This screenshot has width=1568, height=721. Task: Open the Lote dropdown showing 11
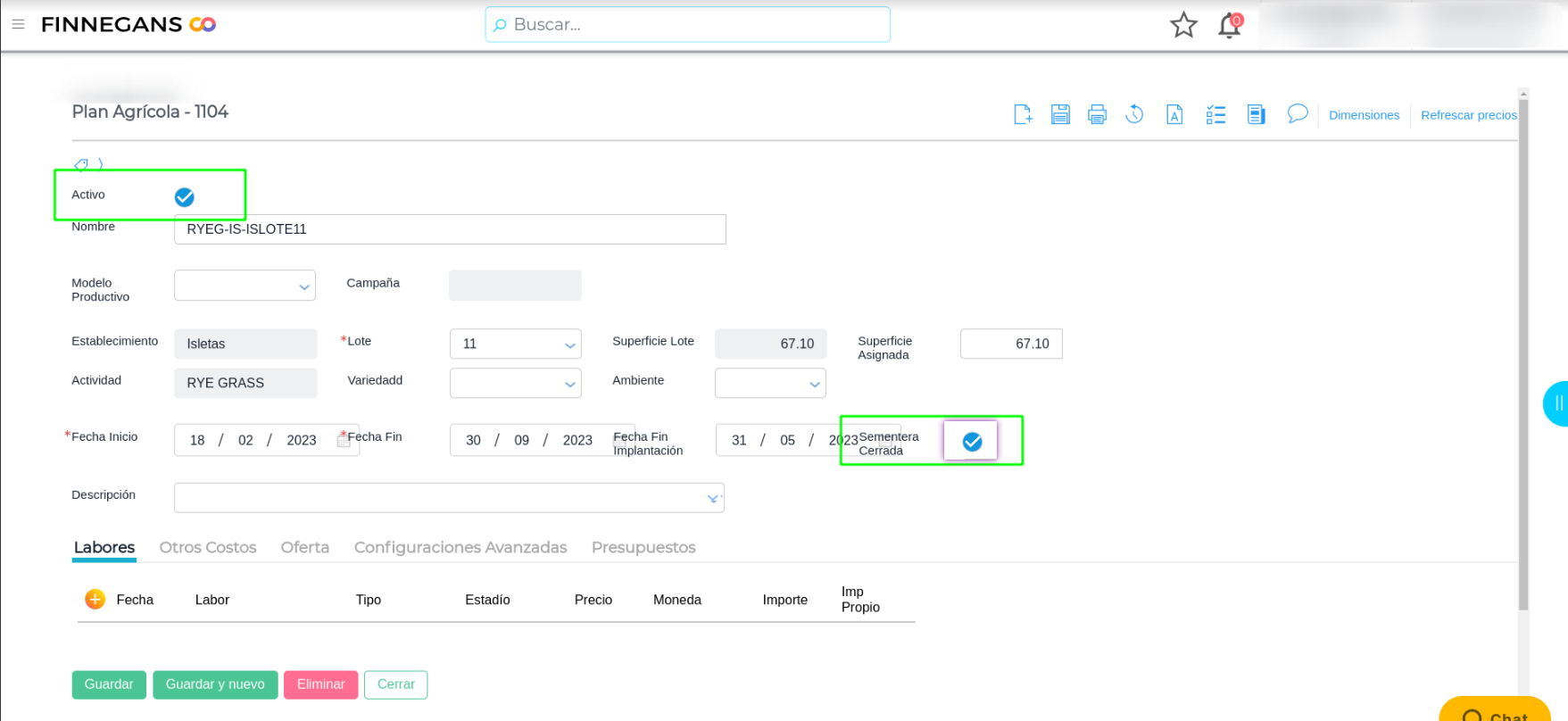515,344
